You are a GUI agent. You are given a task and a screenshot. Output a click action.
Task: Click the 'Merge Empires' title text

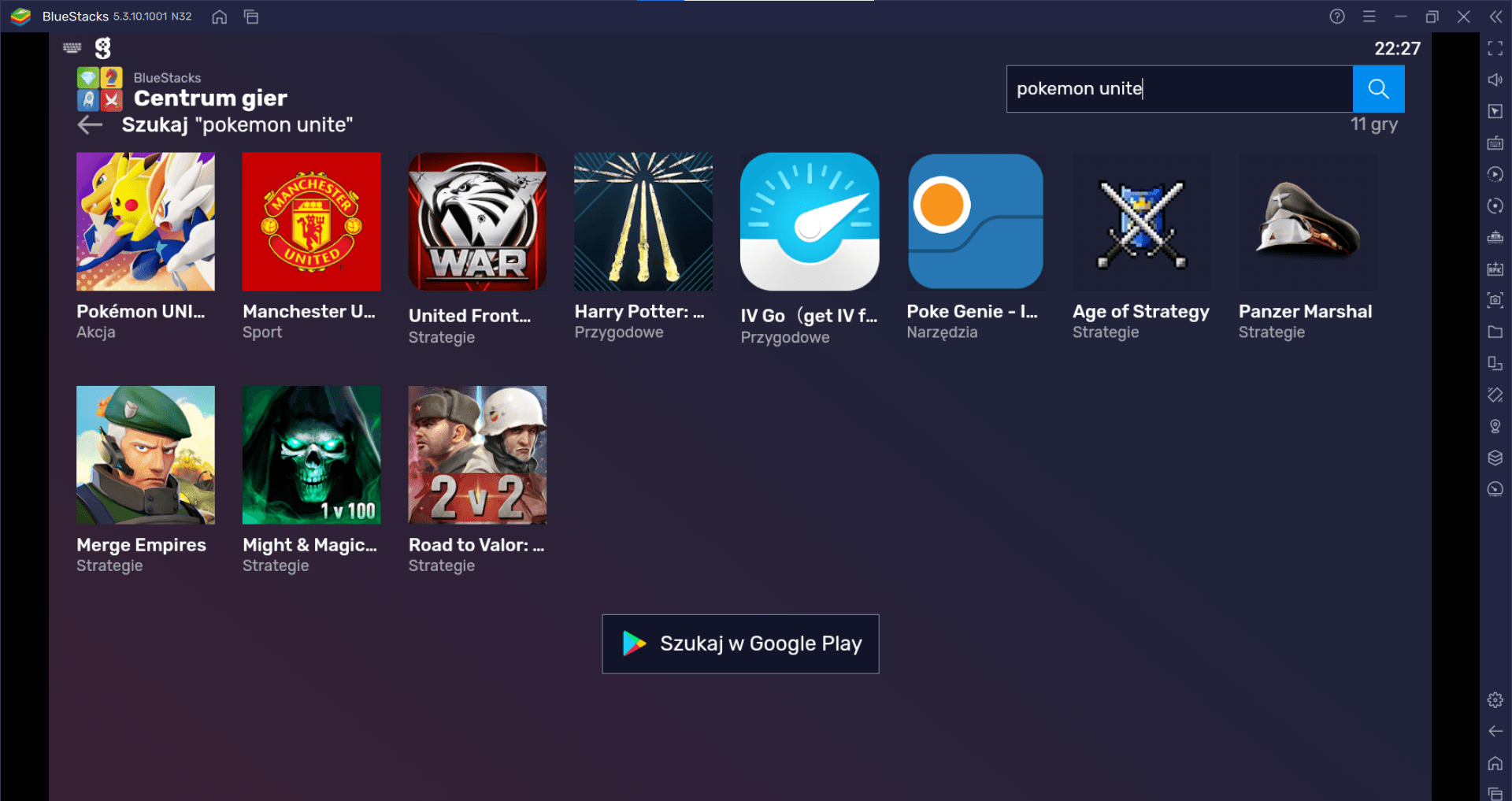coord(141,545)
